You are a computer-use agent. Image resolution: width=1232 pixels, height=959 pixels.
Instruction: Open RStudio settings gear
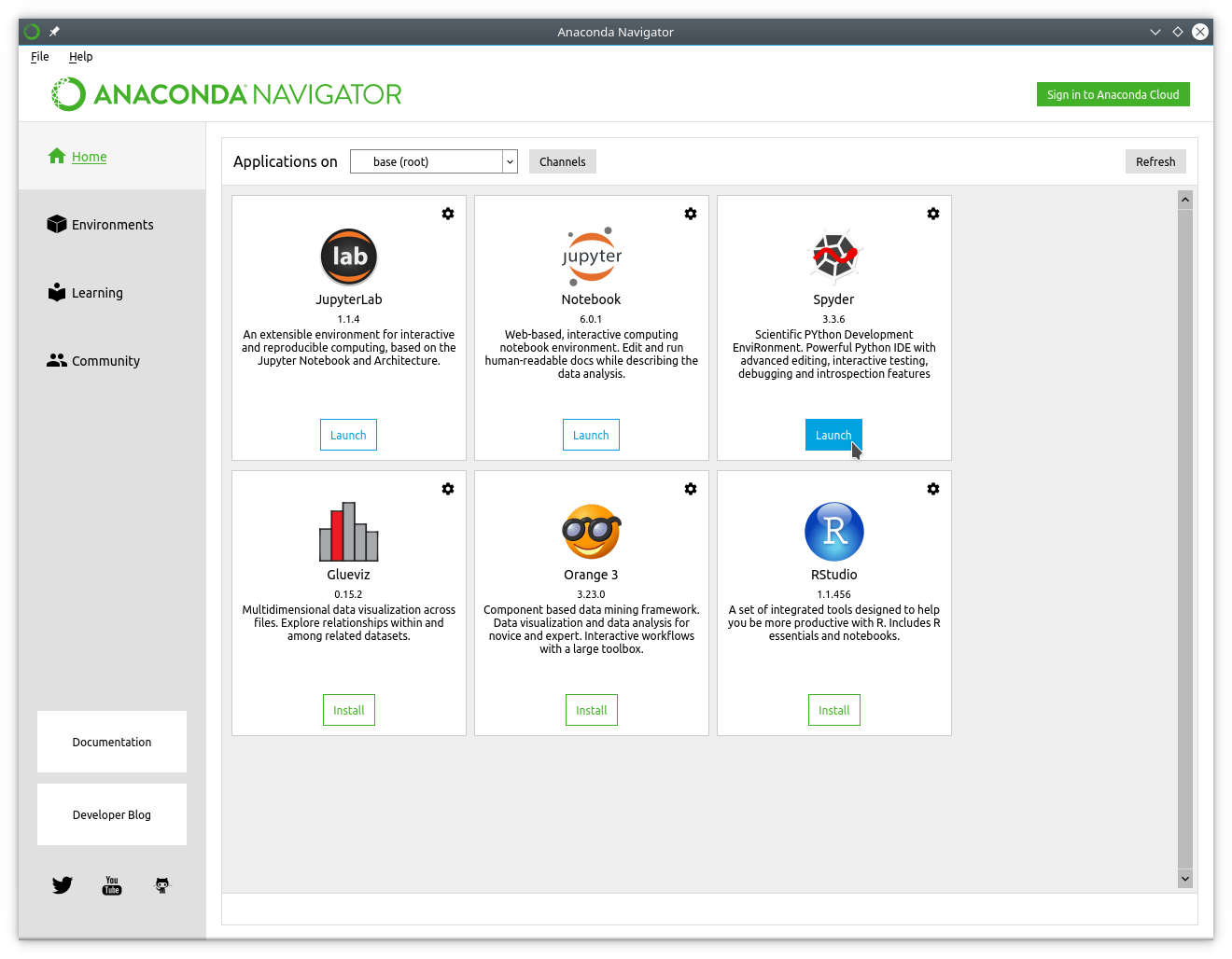pos(933,488)
